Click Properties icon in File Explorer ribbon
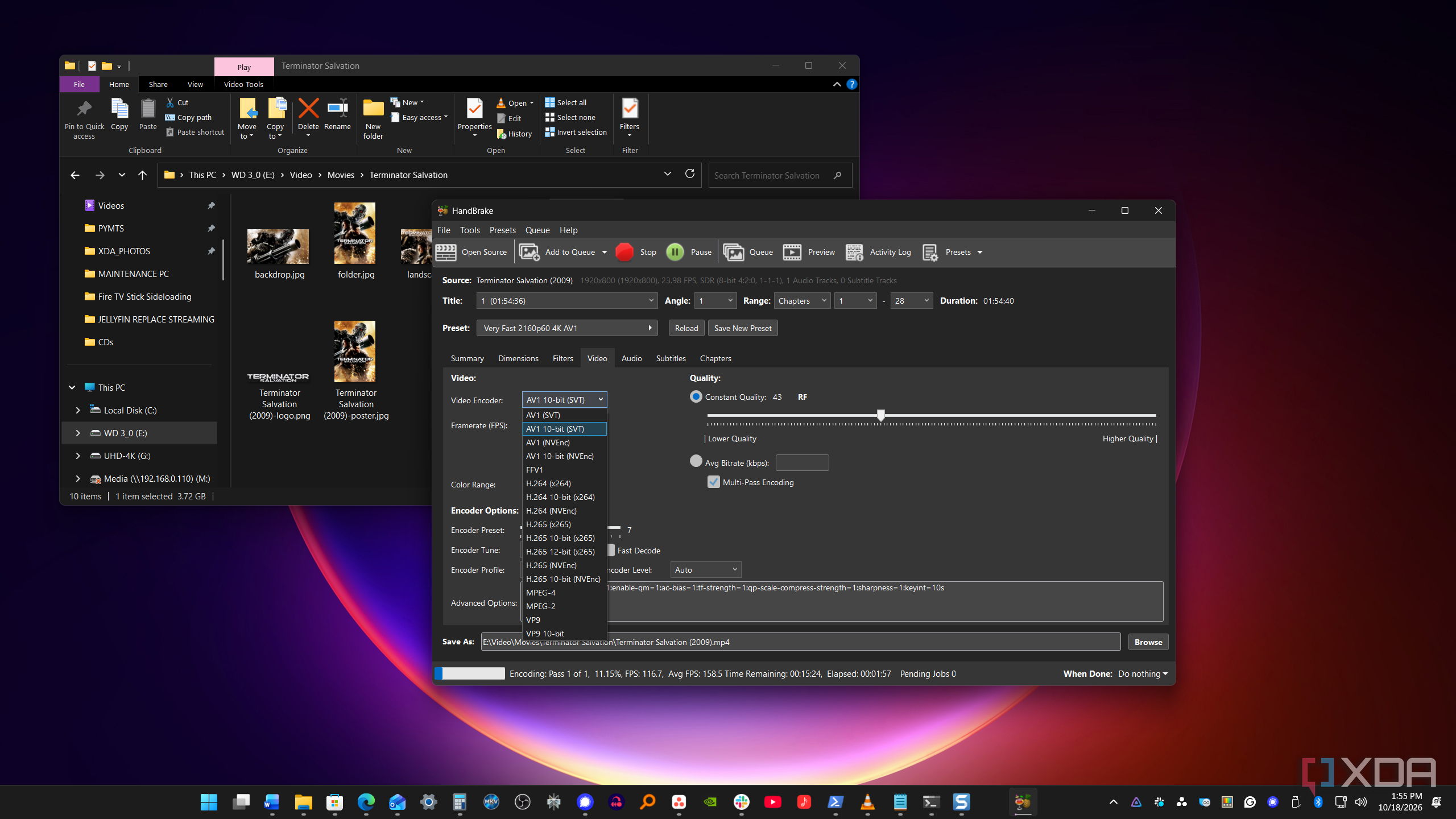 474,108
